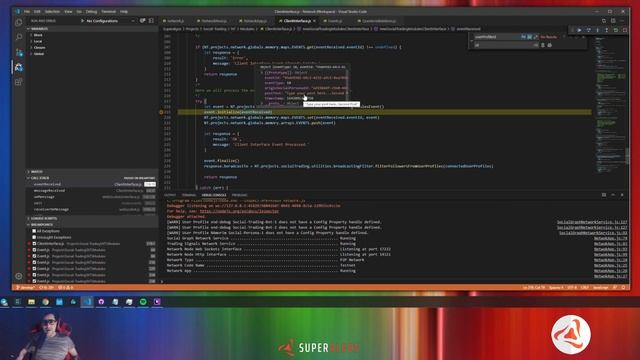Viewport: 640px width, 360px height.
Task: Click in the replace text input field
Action: pyautogui.click(x=506, y=45)
